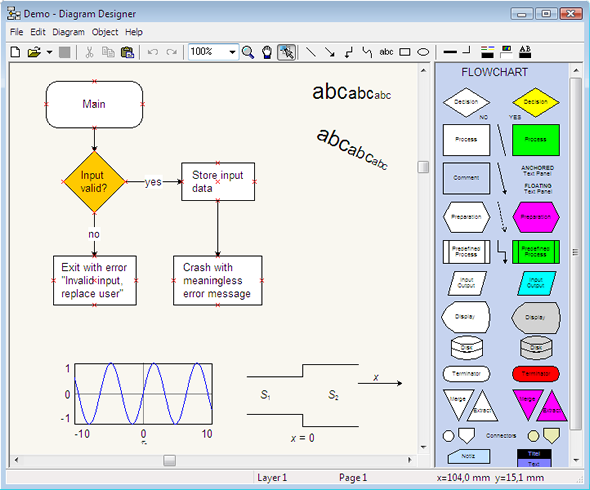Open the Diagram menu
590x490 pixels.
click(x=68, y=32)
